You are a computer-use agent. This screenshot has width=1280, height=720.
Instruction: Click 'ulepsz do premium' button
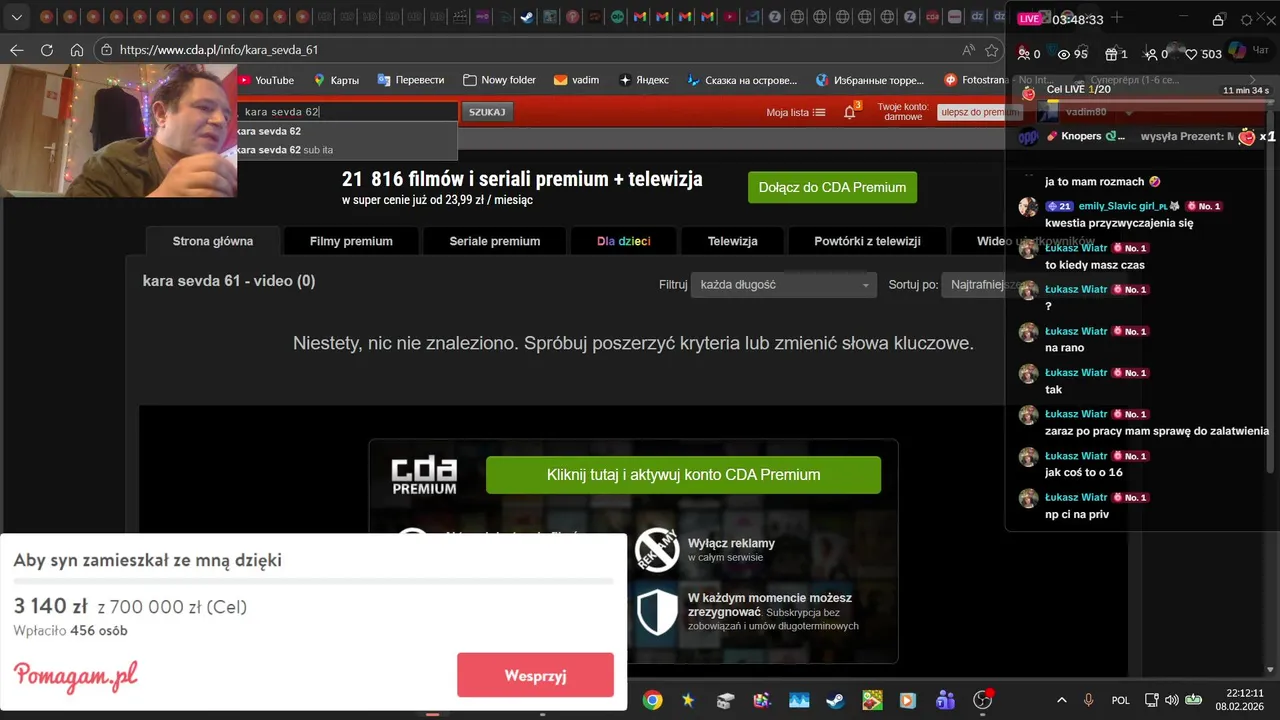(x=980, y=112)
